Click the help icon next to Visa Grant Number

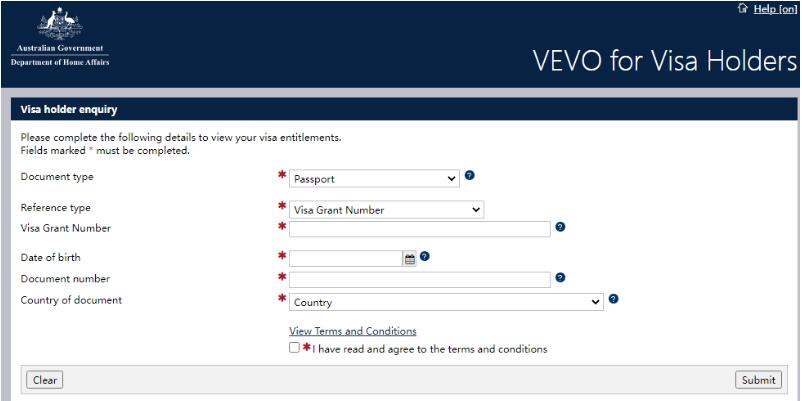click(560, 227)
